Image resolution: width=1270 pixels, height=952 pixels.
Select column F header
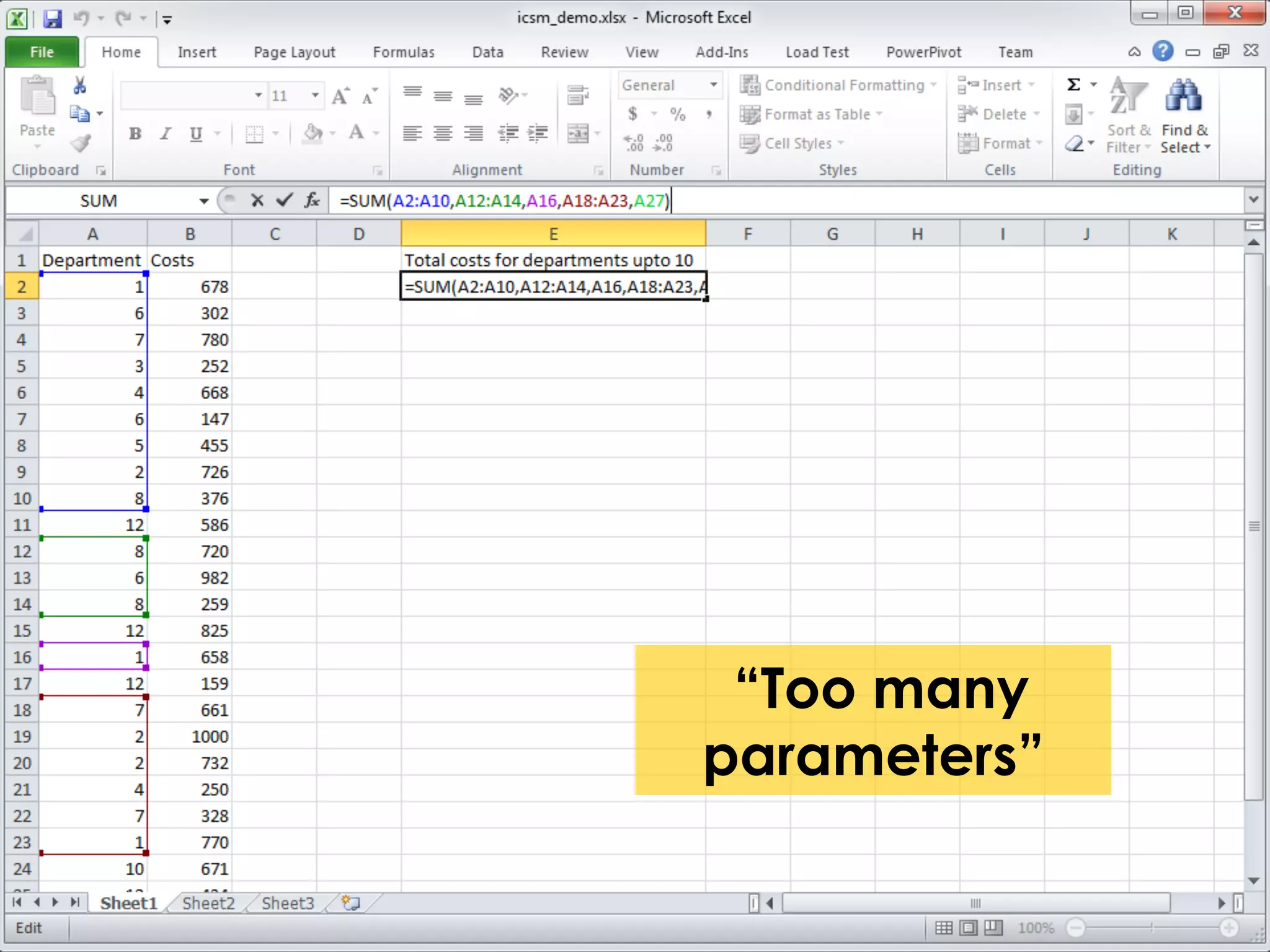[x=747, y=234]
